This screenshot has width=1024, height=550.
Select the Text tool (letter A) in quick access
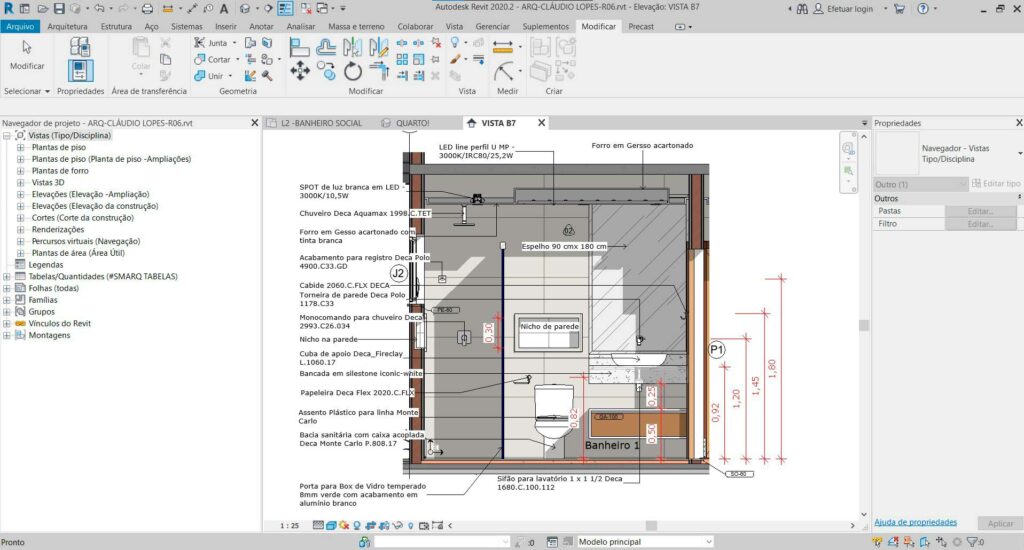point(224,8)
